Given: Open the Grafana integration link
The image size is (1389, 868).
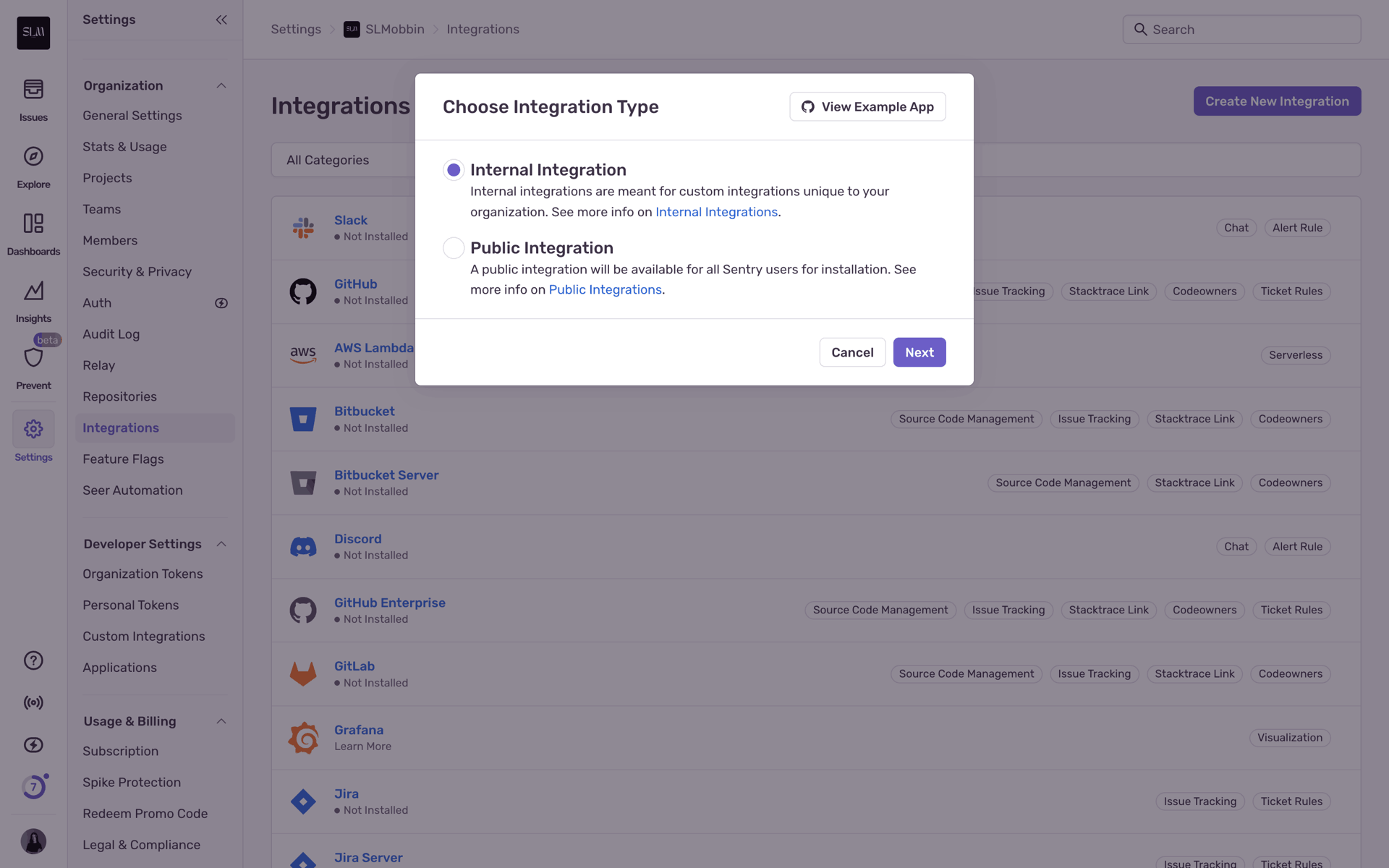Looking at the screenshot, I should 359,730.
